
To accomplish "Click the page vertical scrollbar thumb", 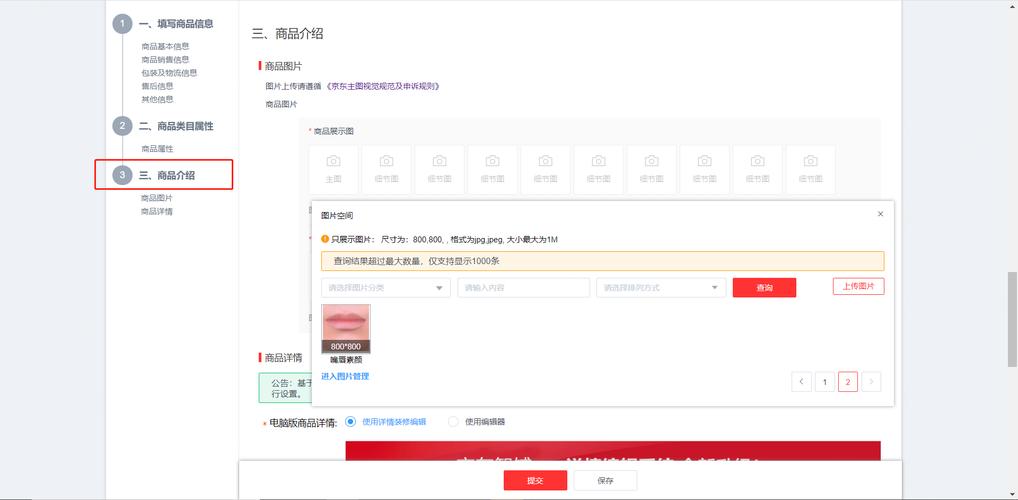I will [x=1012, y=319].
